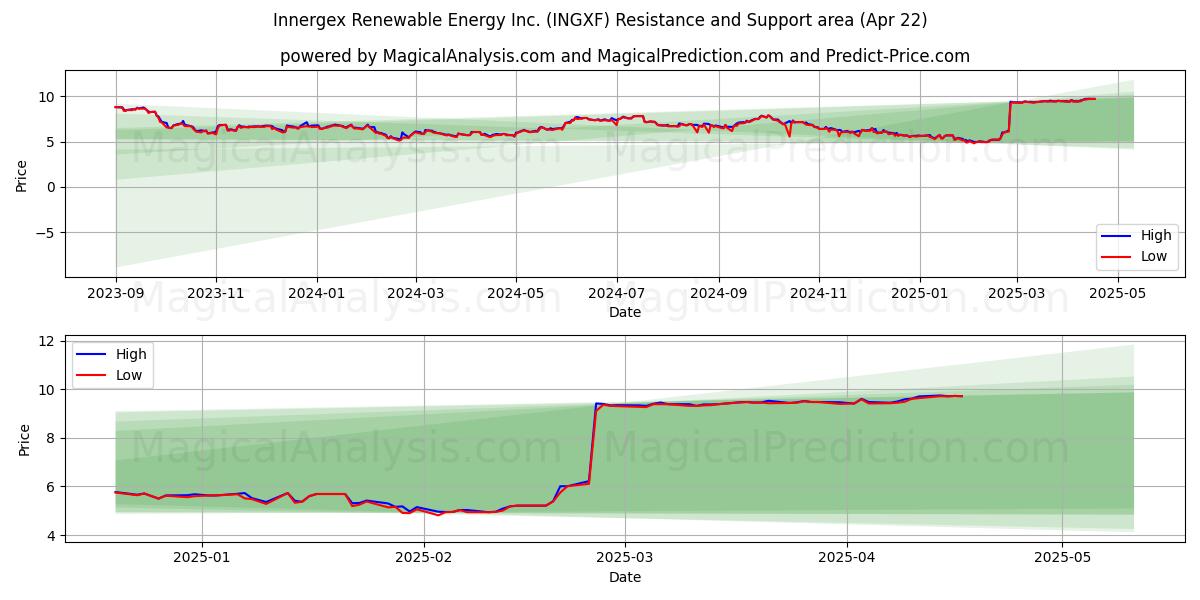
Task: Click the '2024-01' tick label
Action: pyautogui.click(x=317, y=293)
